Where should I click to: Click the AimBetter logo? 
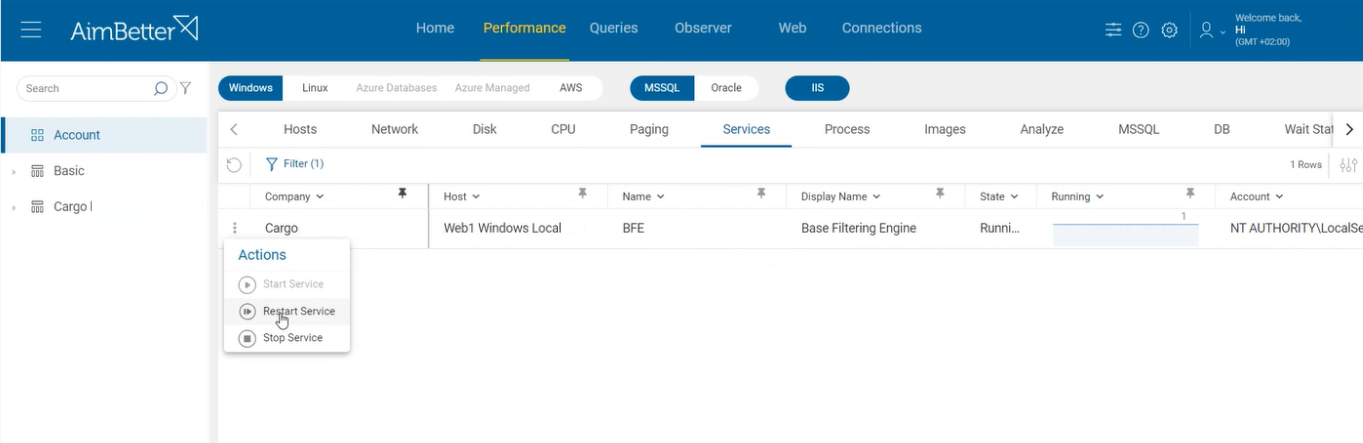134,29
